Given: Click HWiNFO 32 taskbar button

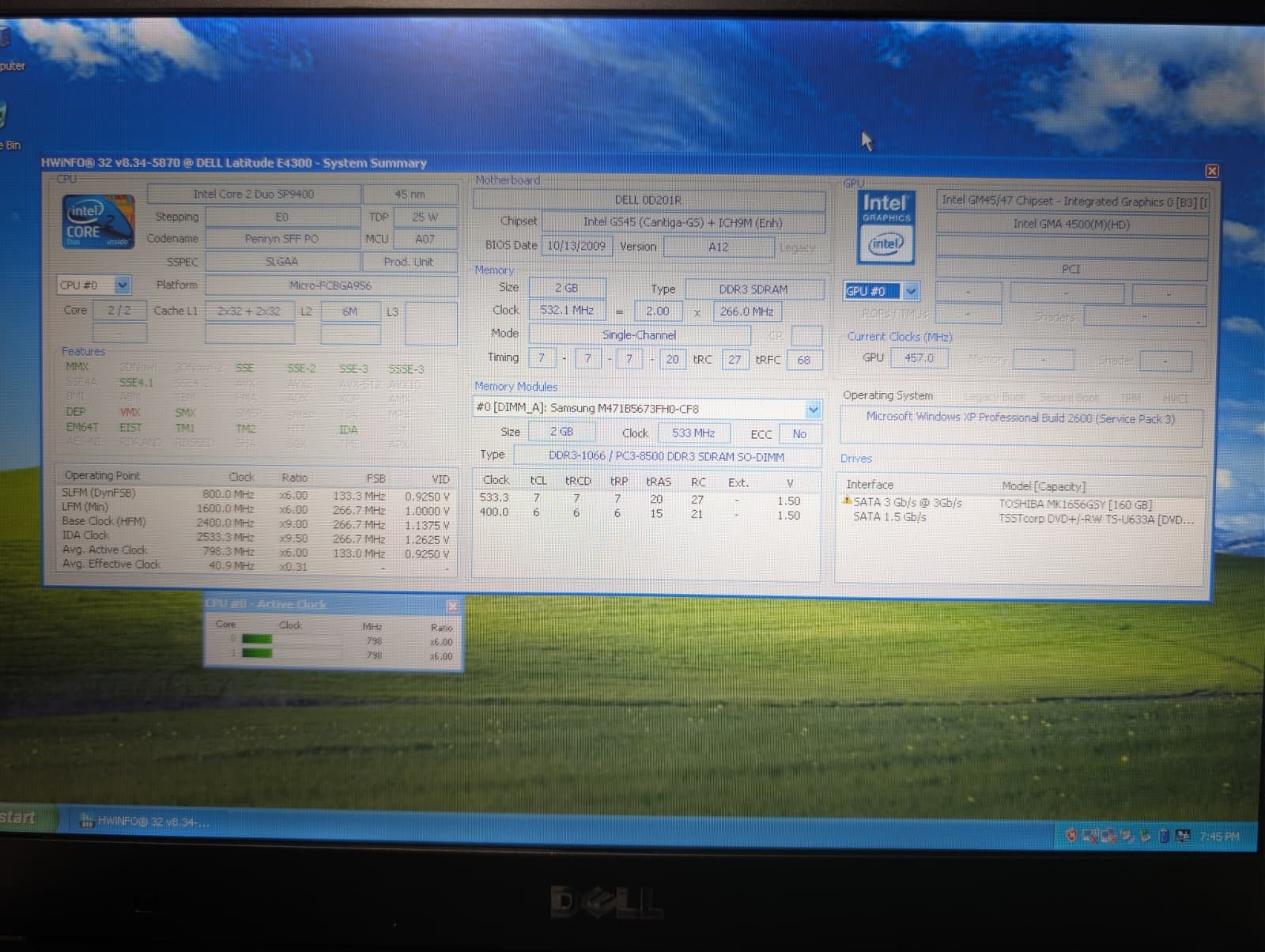Looking at the screenshot, I should pyautogui.click(x=146, y=822).
